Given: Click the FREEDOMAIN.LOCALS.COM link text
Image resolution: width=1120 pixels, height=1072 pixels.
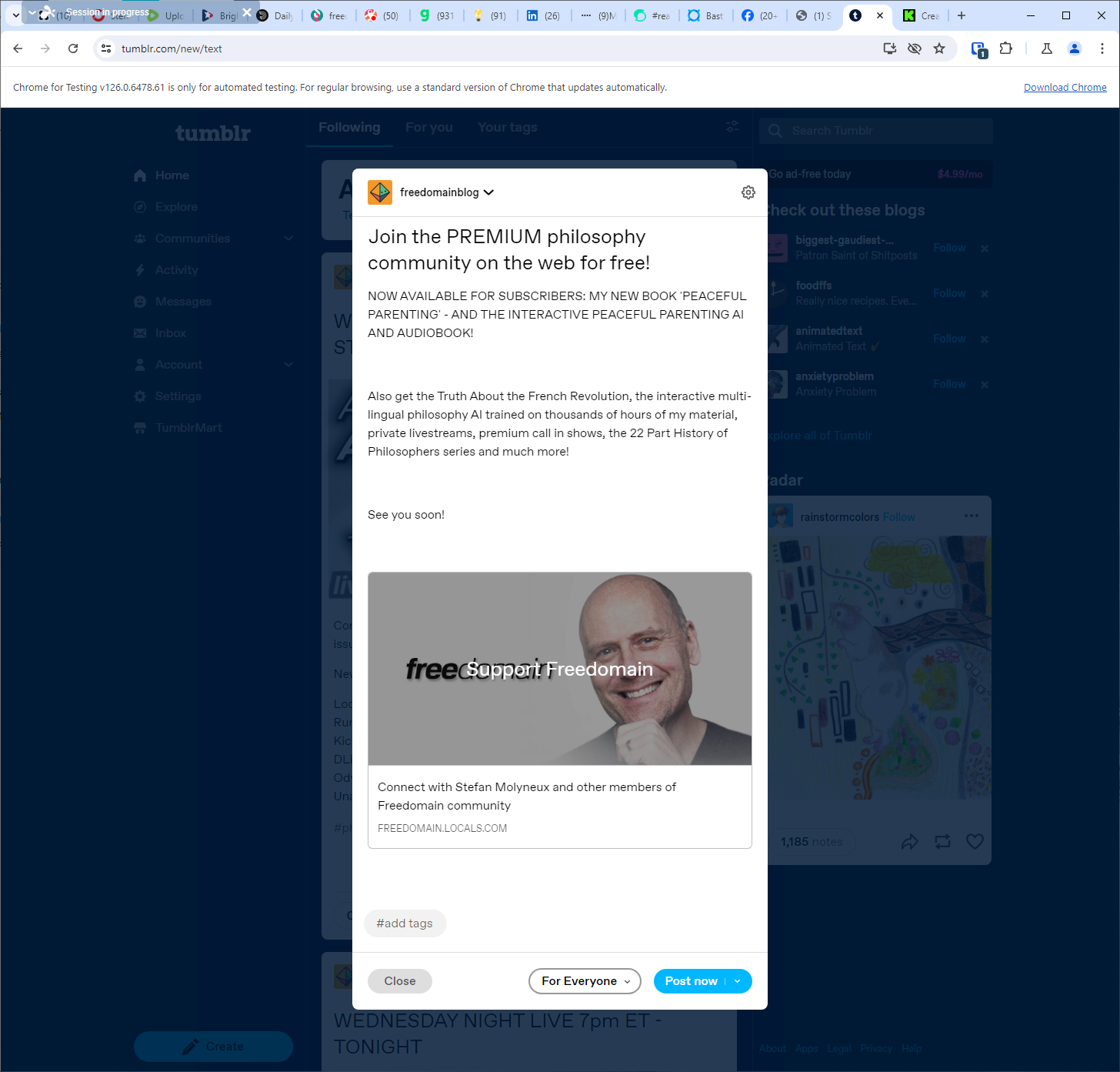Looking at the screenshot, I should (x=442, y=828).
